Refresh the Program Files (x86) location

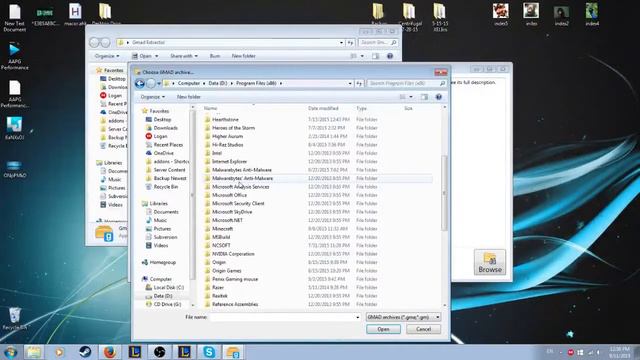(359, 83)
